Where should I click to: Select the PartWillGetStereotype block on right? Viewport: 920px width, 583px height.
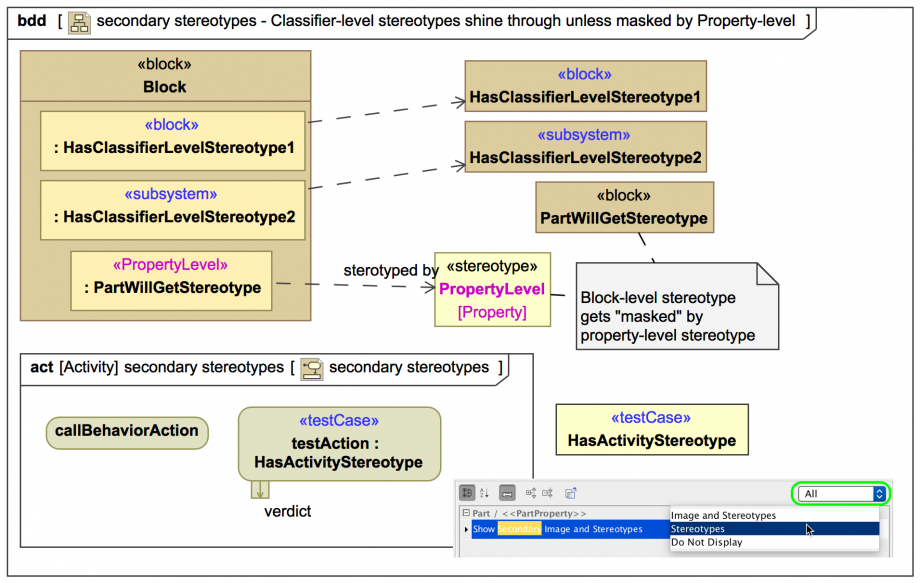point(624,207)
